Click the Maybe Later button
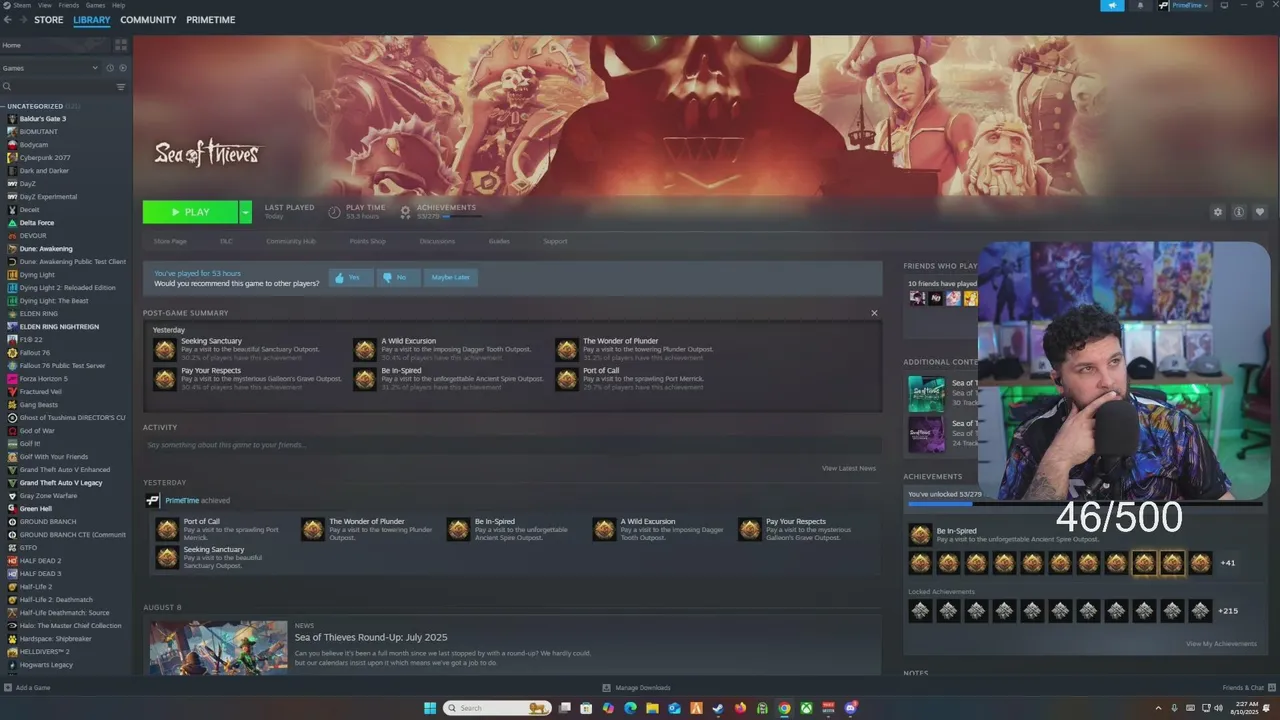 451,277
